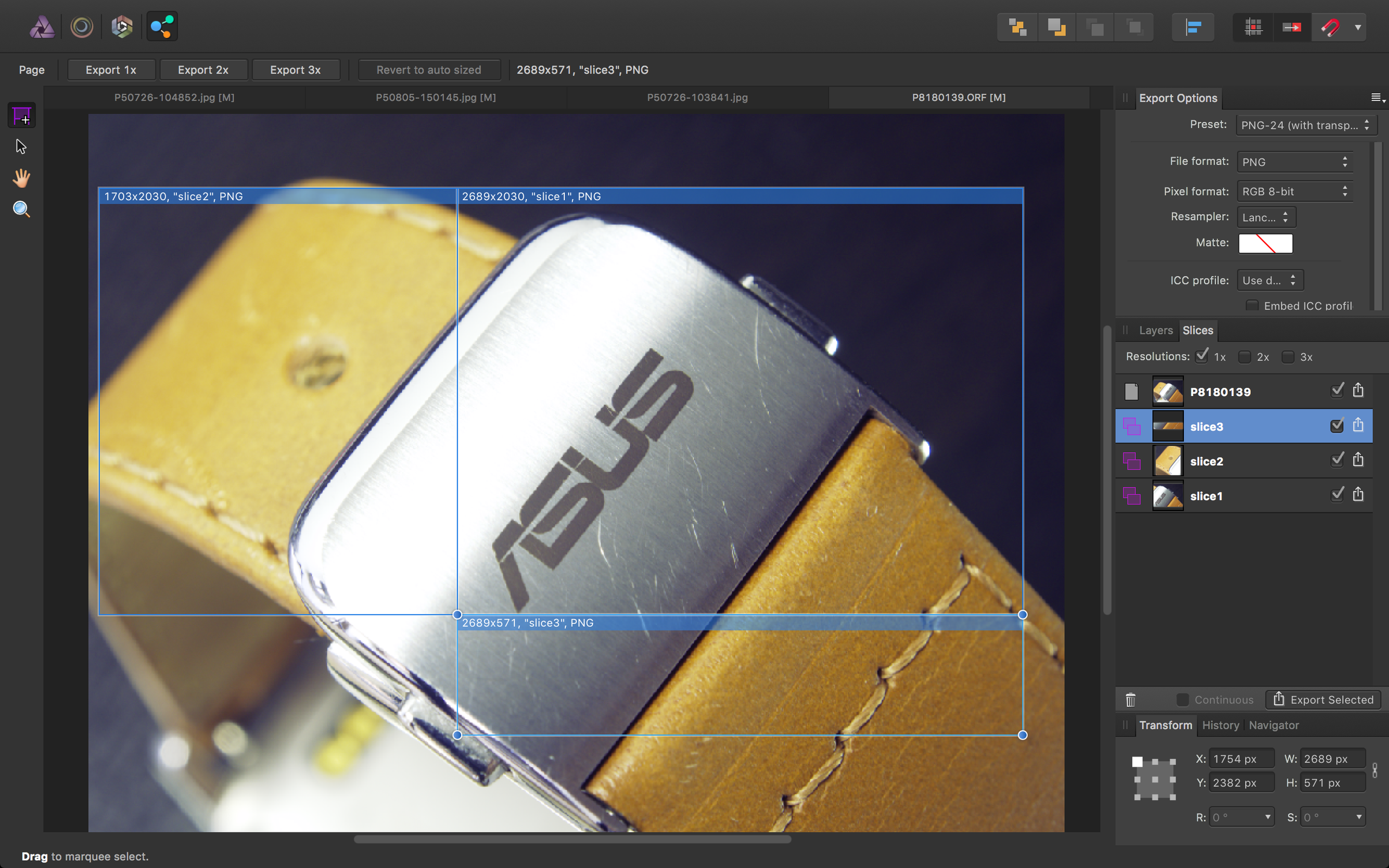Delete selected slice with trash icon

(x=1130, y=700)
